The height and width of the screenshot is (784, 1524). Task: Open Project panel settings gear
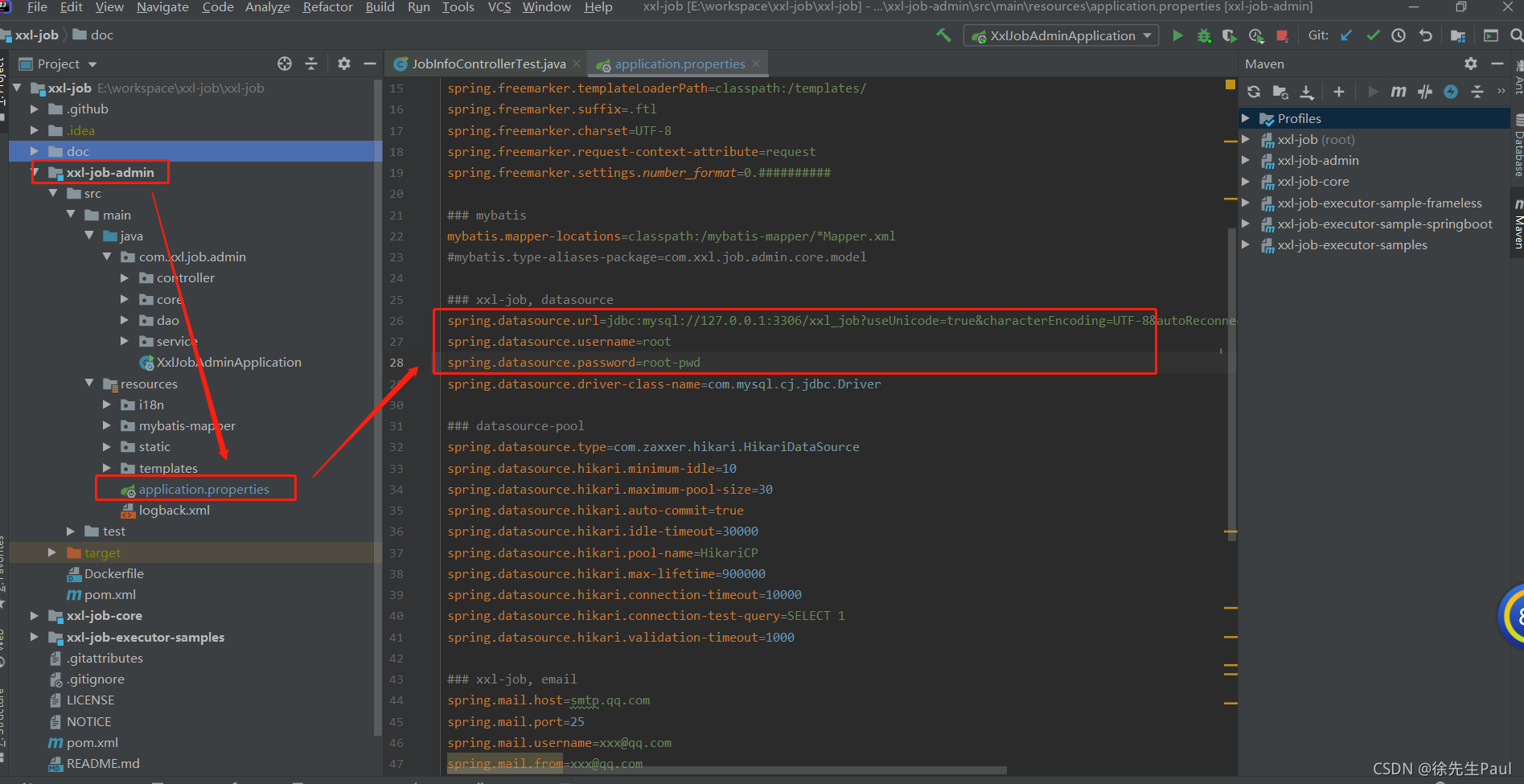[344, 64]
